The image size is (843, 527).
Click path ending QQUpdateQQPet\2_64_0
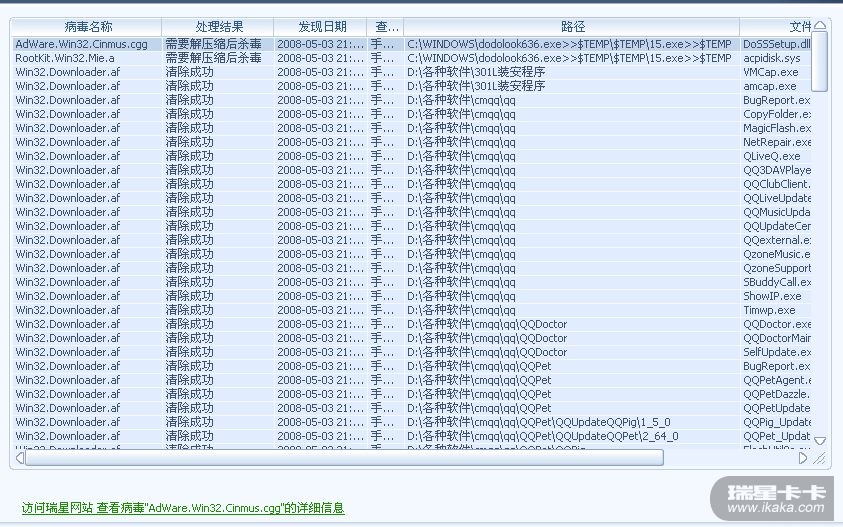[x=542, y=436]
